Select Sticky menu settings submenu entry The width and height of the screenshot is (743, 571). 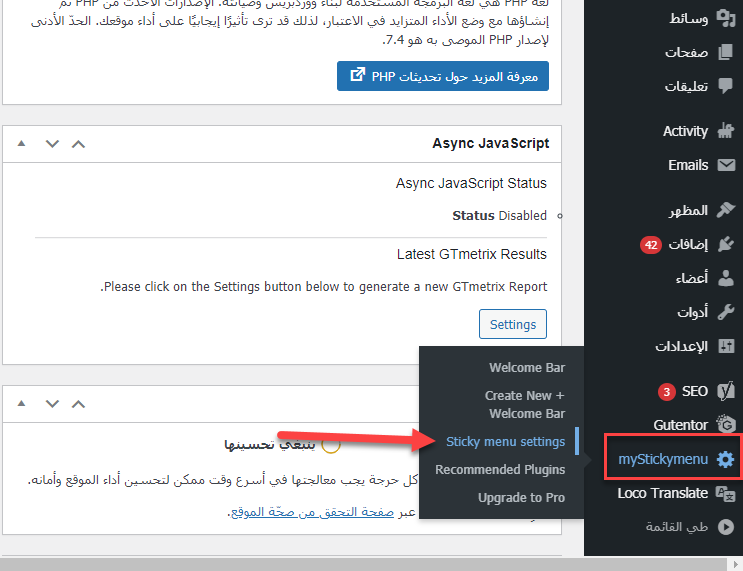(506, 442)
